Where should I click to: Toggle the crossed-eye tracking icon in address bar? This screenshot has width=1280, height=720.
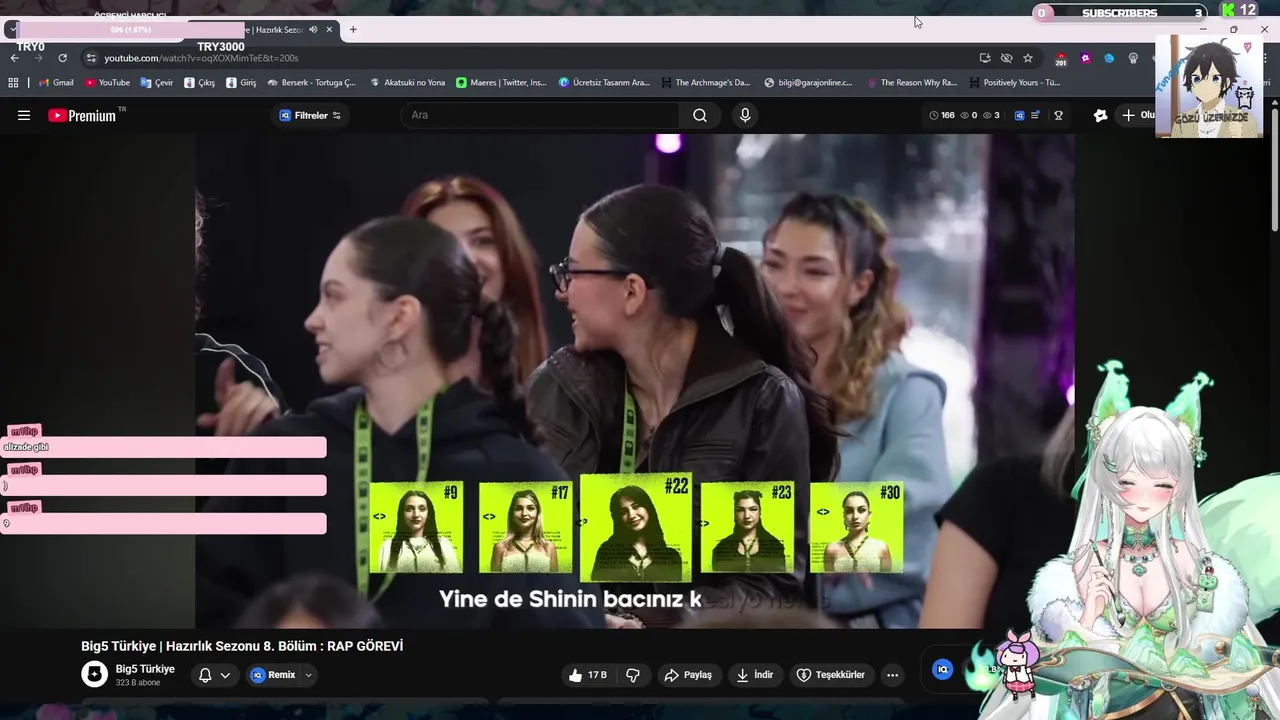[1007, 58]
